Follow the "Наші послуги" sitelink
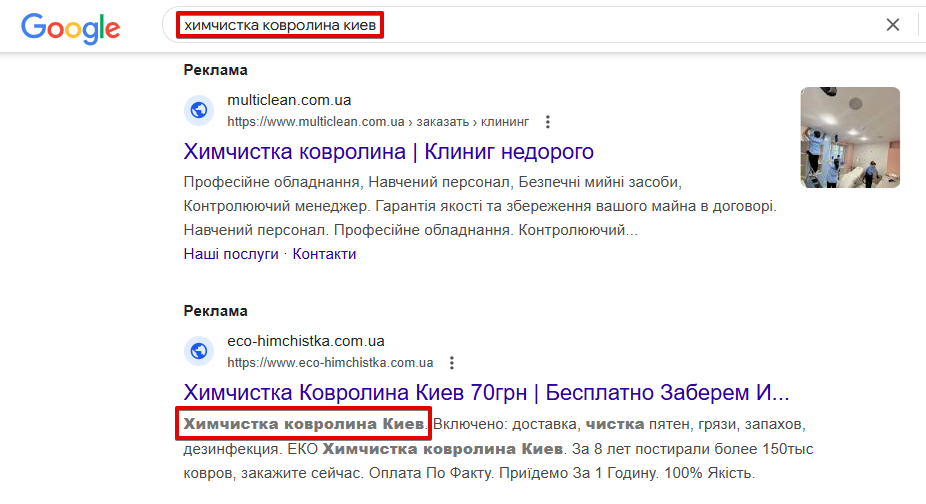 click(231, 254)
